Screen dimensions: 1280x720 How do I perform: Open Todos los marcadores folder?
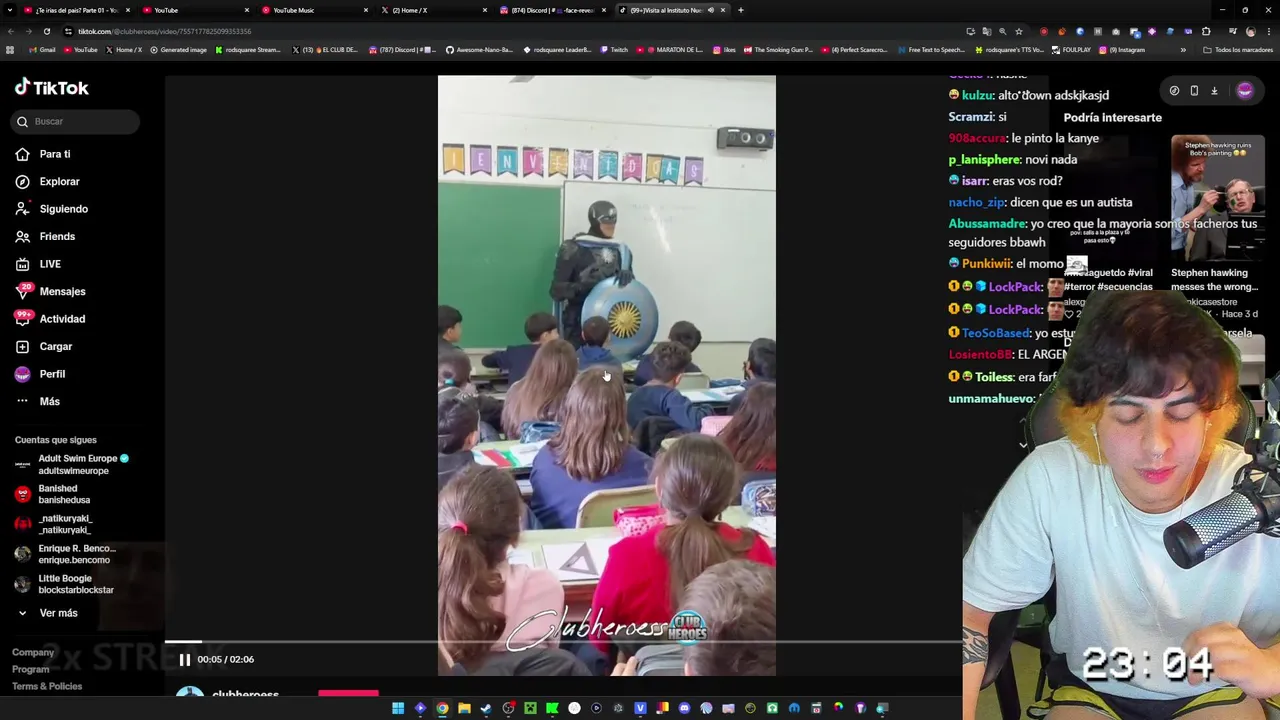click(x=1239, y=50)
